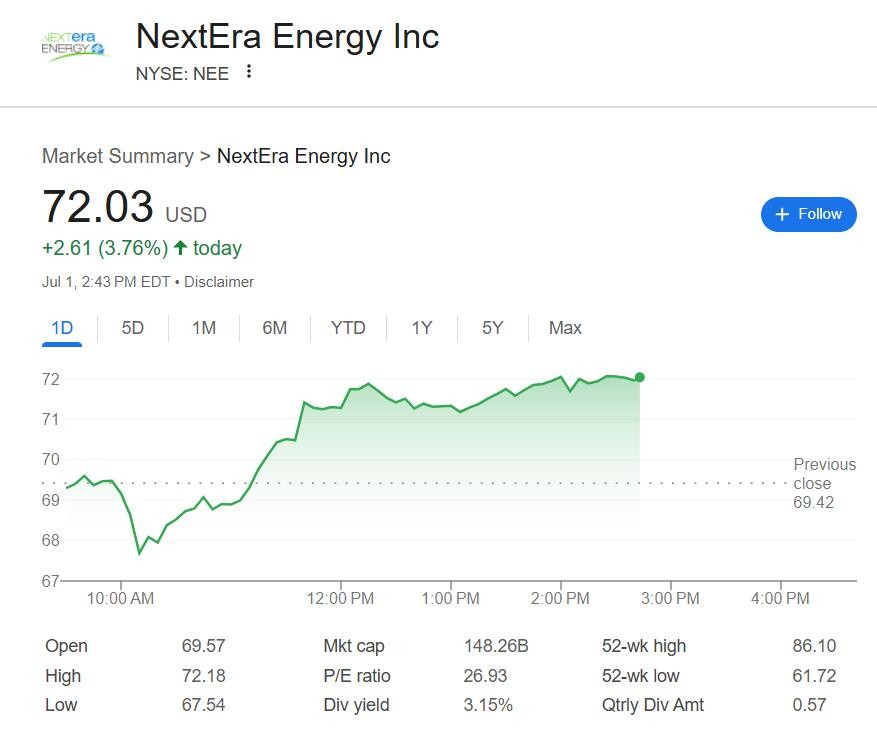Screen dimensions: 877x729
Task: Click the NextEra Energy logo
Action: click(73, 45)
